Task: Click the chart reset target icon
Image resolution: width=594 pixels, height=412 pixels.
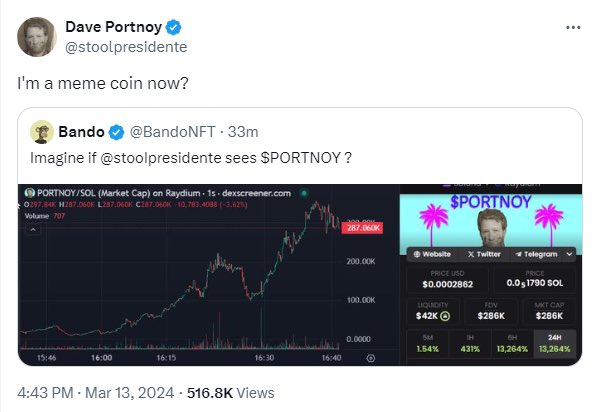Action: [x=371, y=358]
